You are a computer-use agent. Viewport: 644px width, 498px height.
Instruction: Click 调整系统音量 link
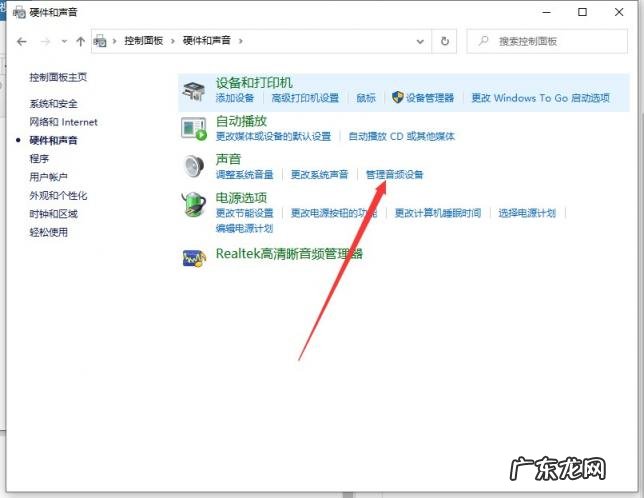[245, 174]
